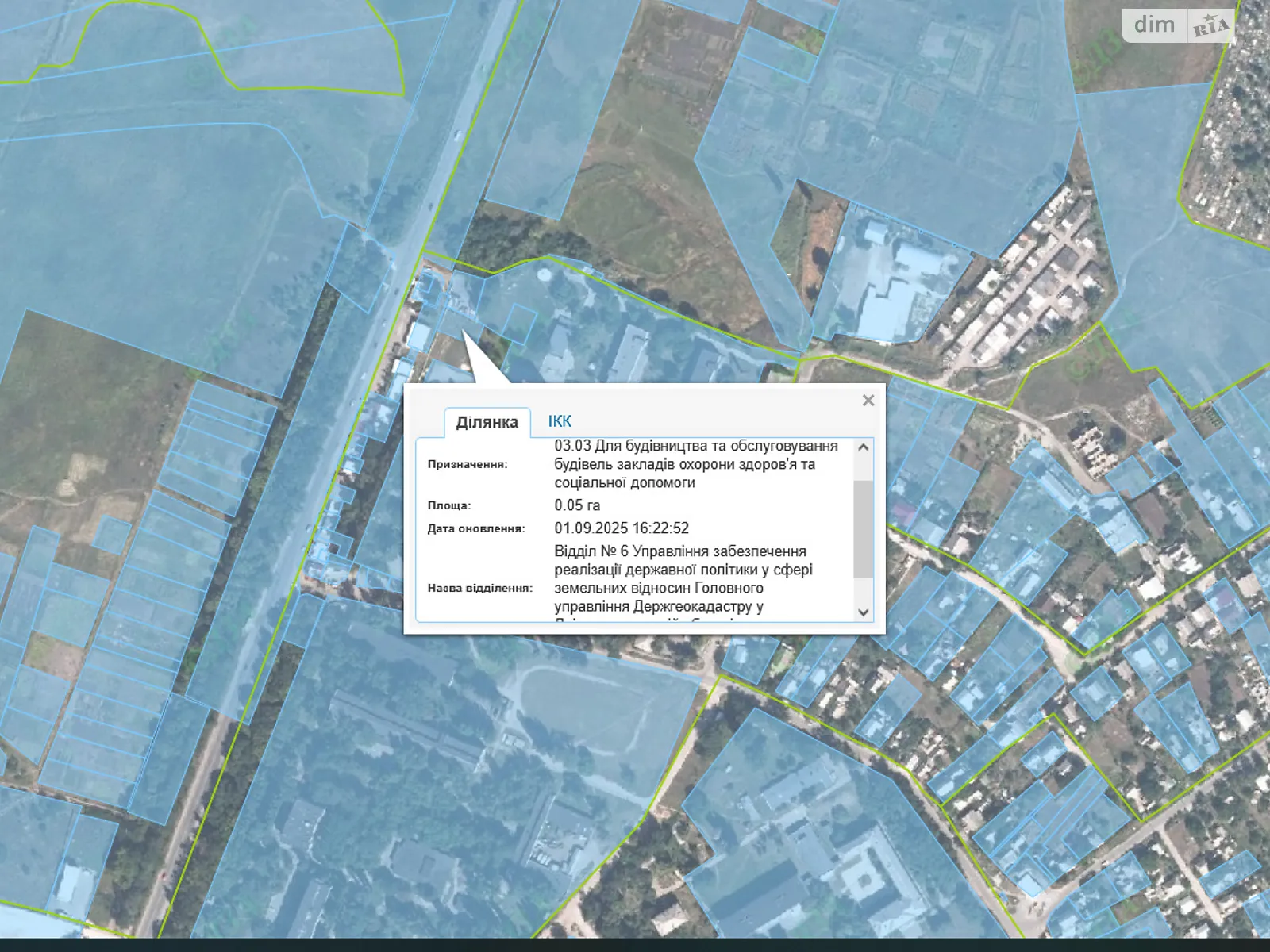Click the RIA logo badge
This screenshot has height=952, width=1270.
coord(1210,27)
